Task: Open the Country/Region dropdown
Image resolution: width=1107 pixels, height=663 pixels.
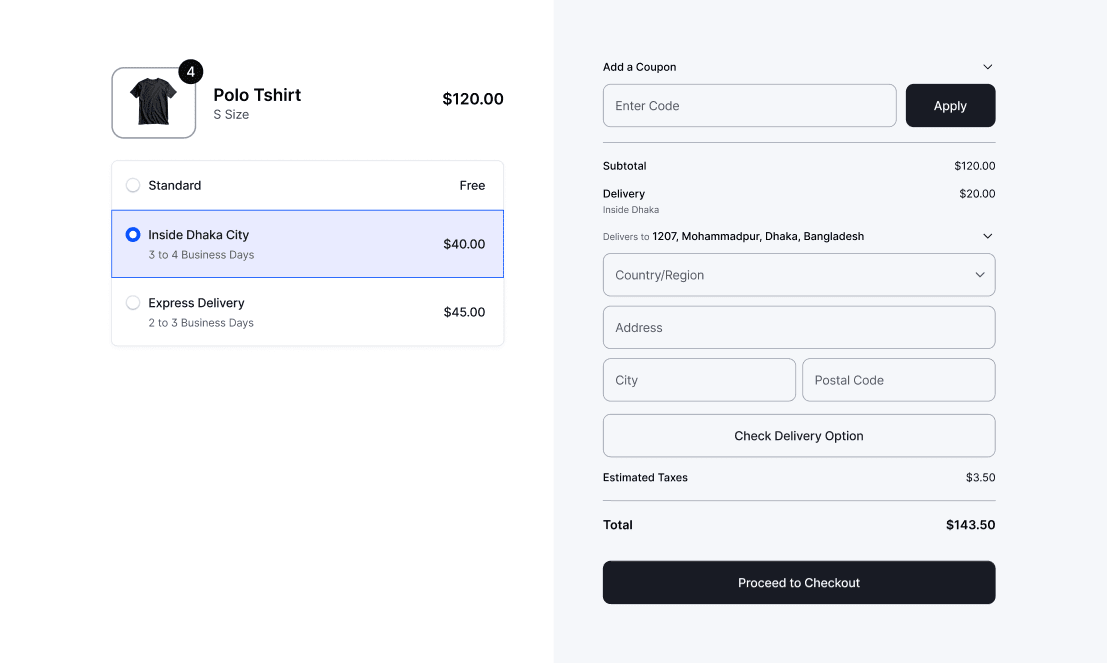Action: 799,275
